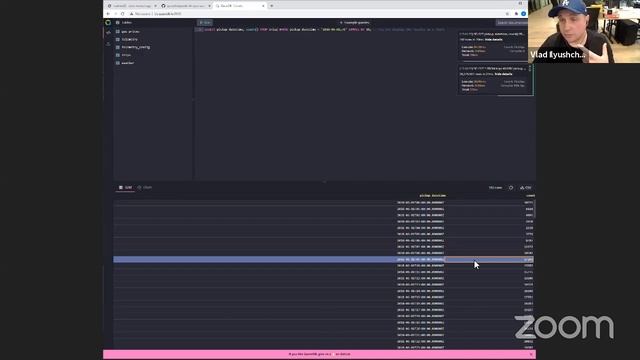Image resolution: width=640 pixels, height=360 pixels.
Task: Hide details of first query notification
Action: [x=493, y=40]
